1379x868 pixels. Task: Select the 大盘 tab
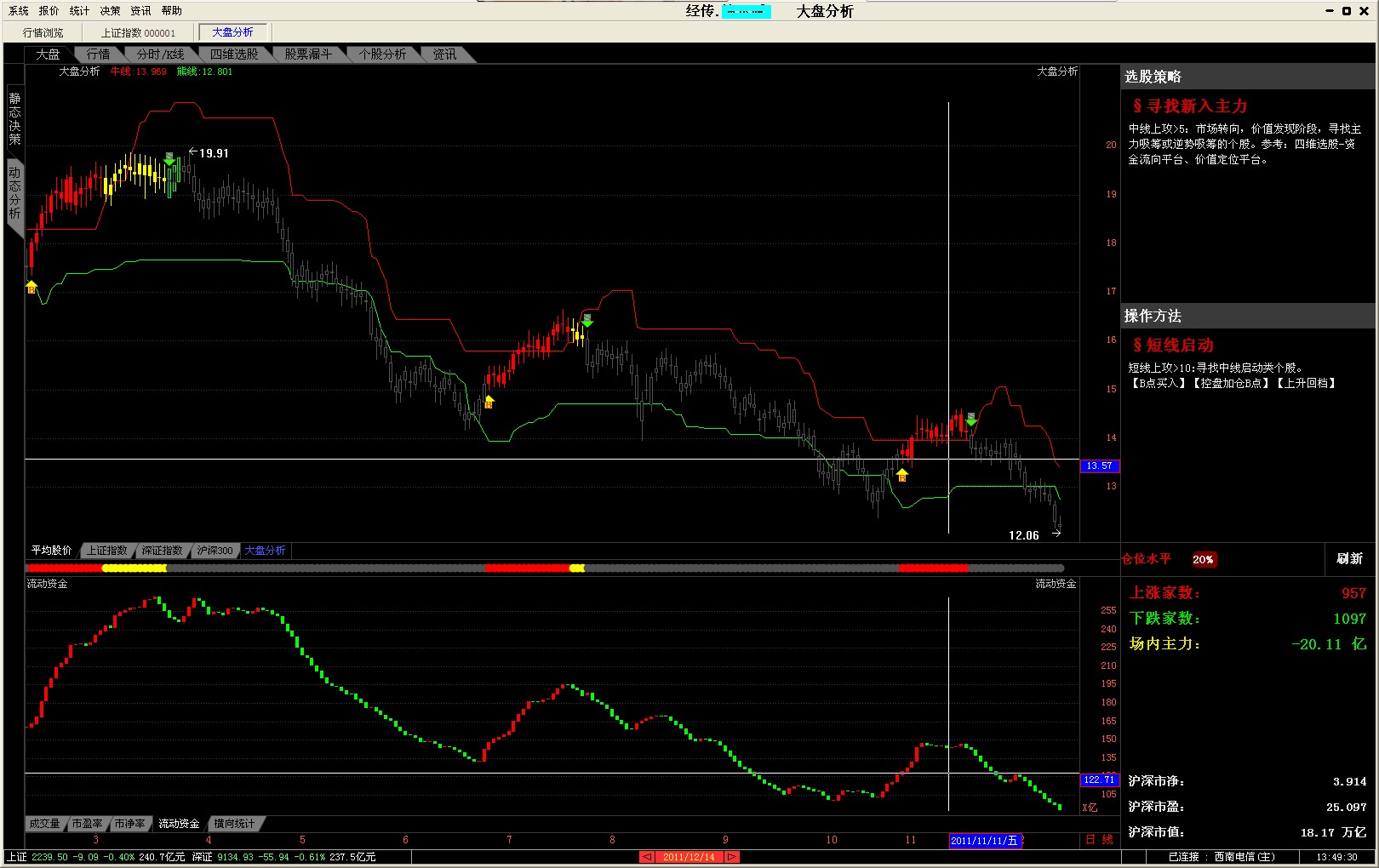click(x=49, y=54)
